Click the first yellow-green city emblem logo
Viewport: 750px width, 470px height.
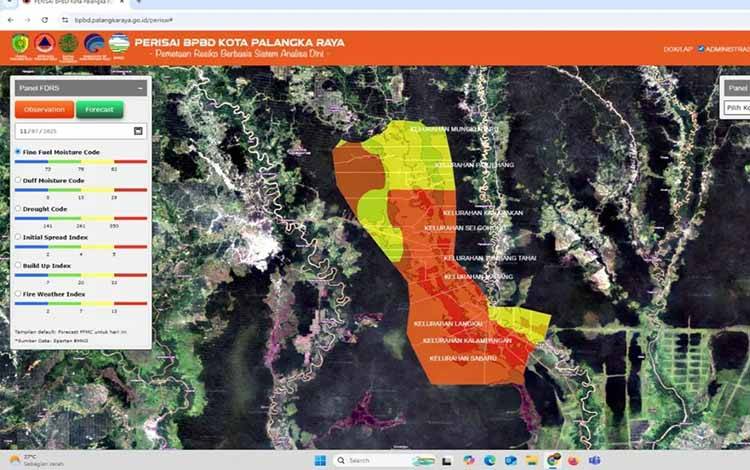point(20,45)
